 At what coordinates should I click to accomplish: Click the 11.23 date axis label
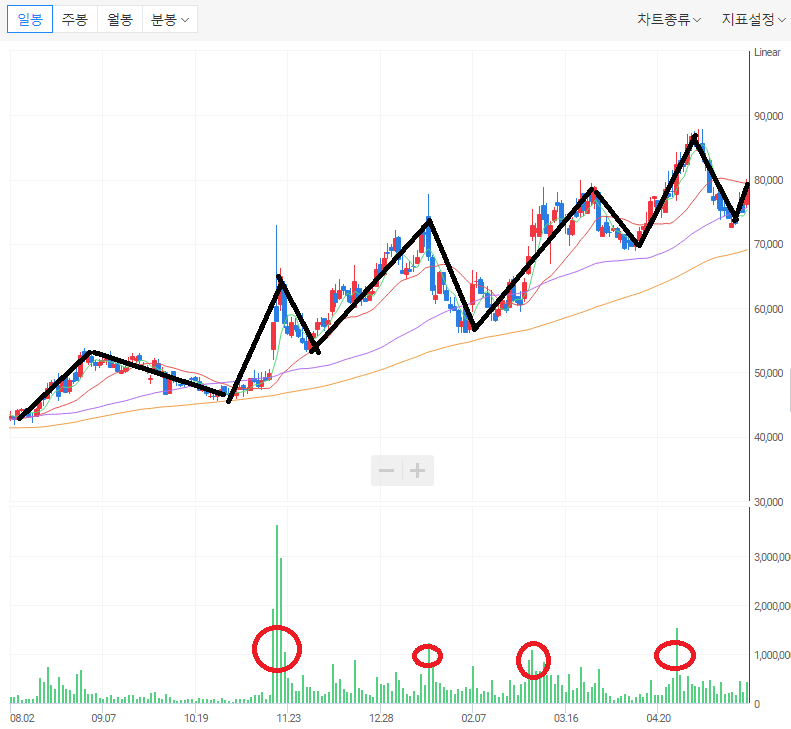pos(289,718)
